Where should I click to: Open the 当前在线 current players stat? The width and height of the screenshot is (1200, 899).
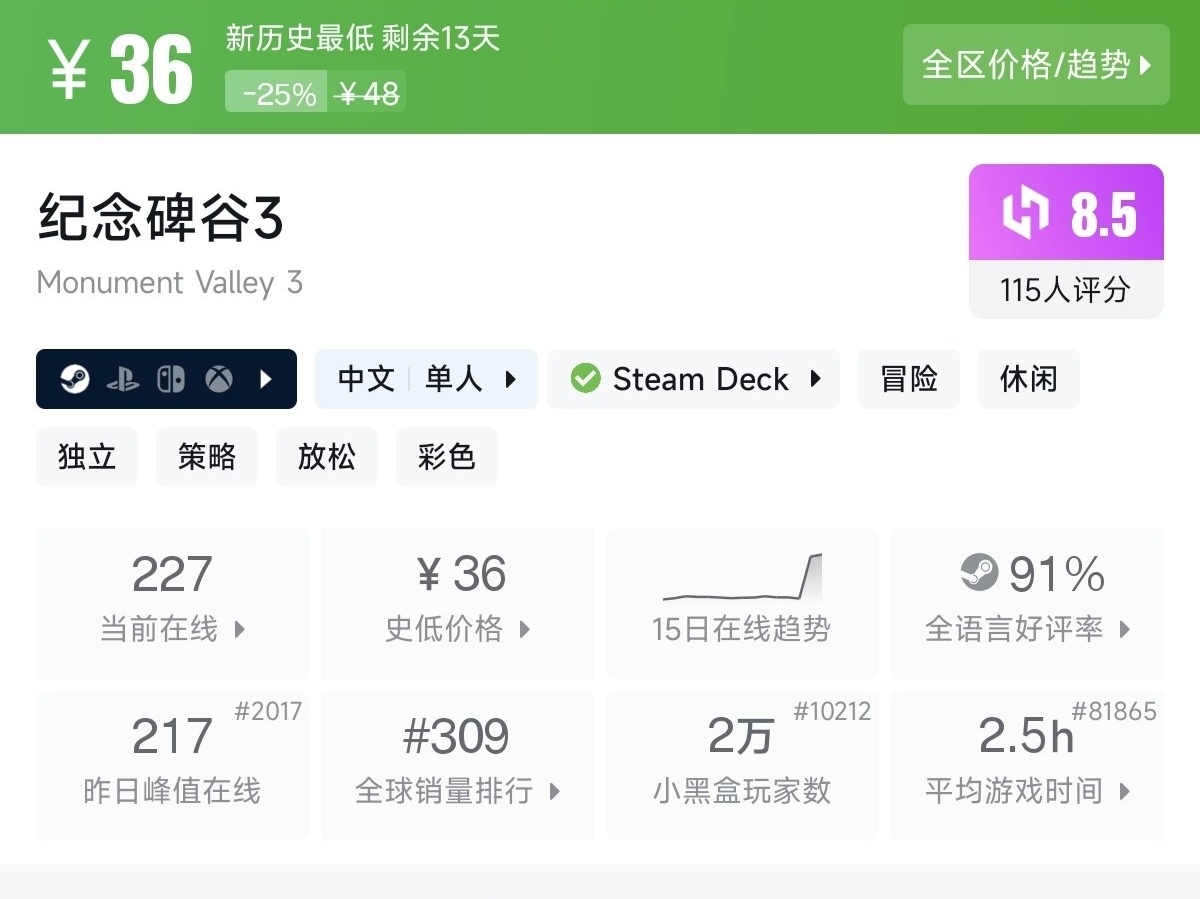pyautogui.click(x=172, y=603)
